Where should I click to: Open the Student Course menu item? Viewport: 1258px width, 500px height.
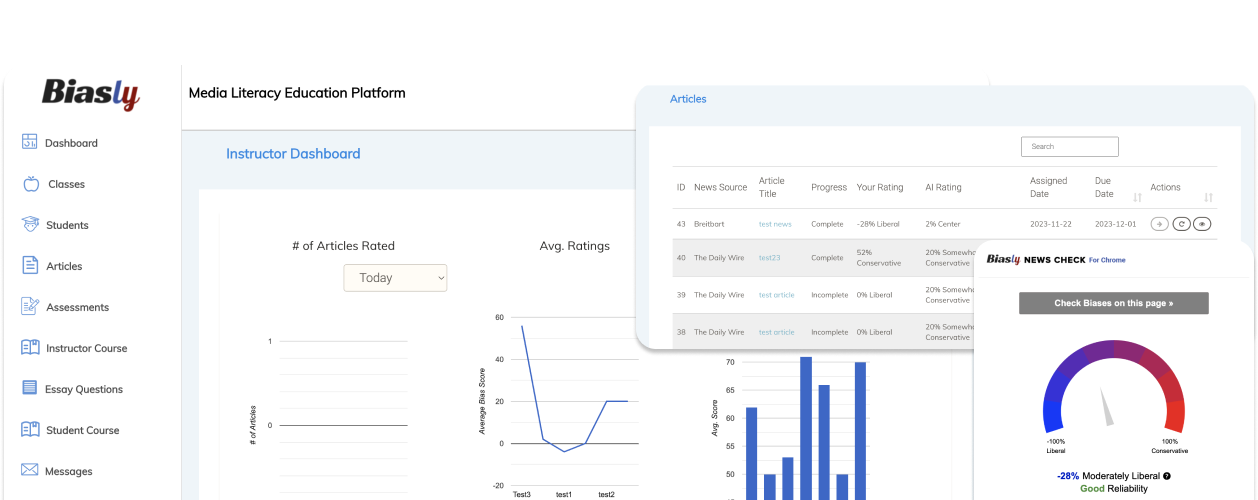click(82, 430)
